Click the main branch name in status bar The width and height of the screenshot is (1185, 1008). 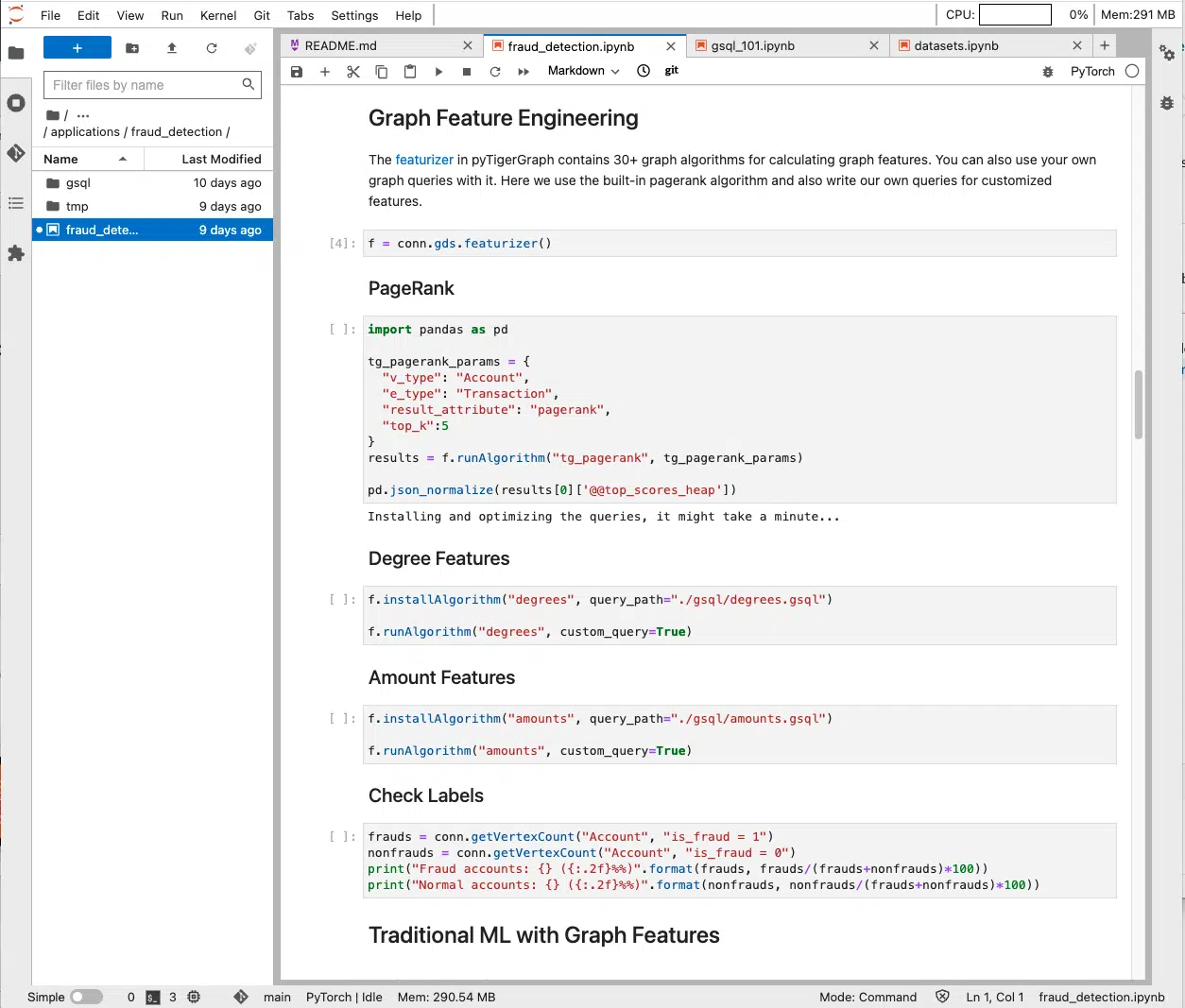(x=277, y=997)
